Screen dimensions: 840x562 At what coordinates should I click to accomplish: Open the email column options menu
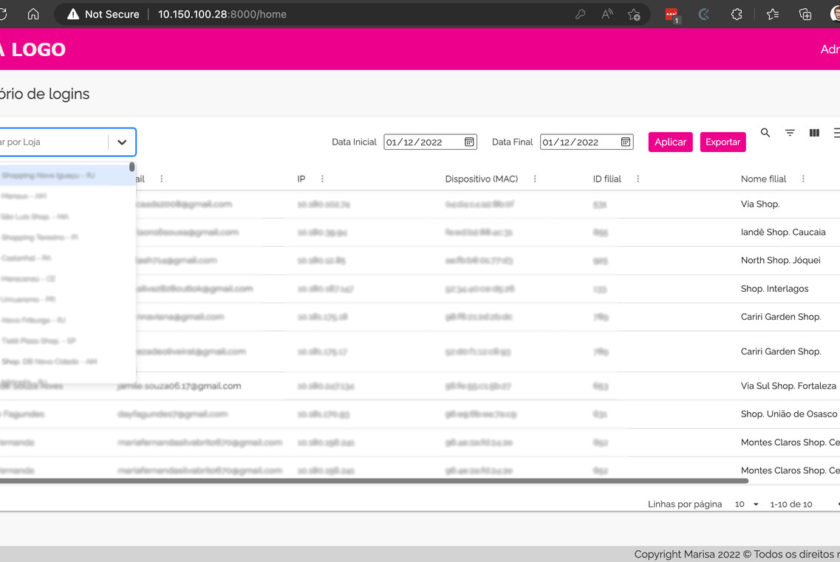pos(161,179)
